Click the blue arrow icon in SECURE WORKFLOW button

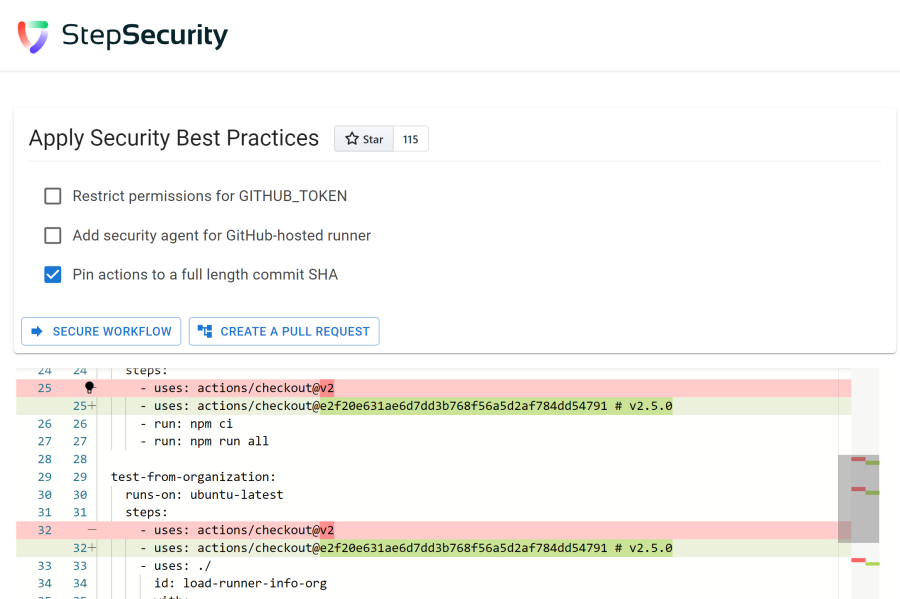(x=36, y=331)
